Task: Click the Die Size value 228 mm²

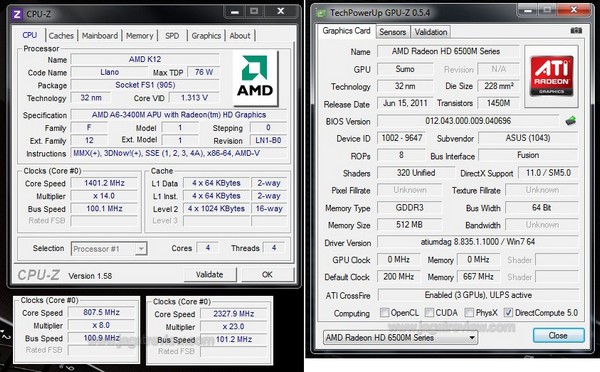Action: [x=498, y=86]
